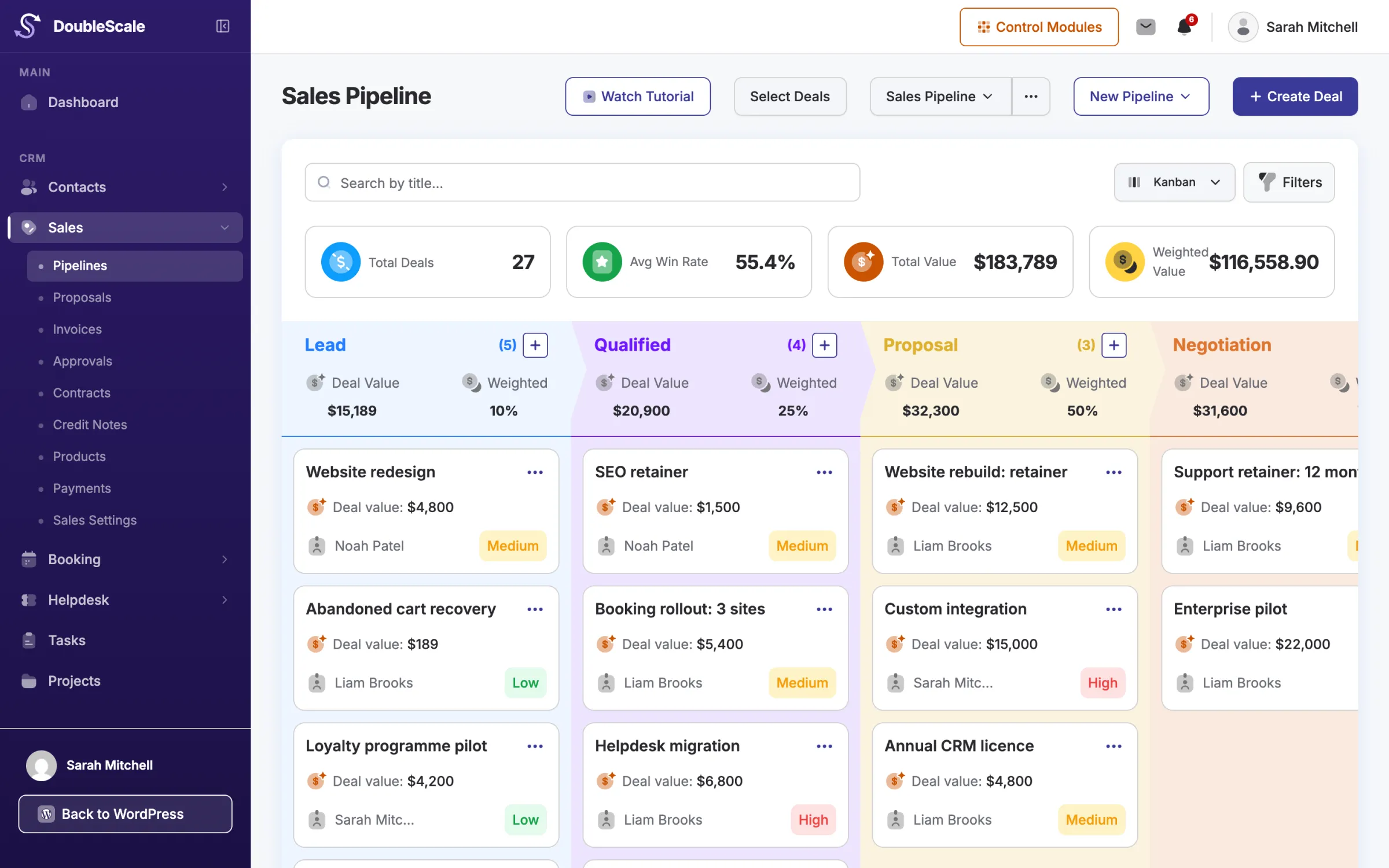Click High badge on Helpdesk migration
This screenshot has width=1389, height=868.
click(813, 820)
